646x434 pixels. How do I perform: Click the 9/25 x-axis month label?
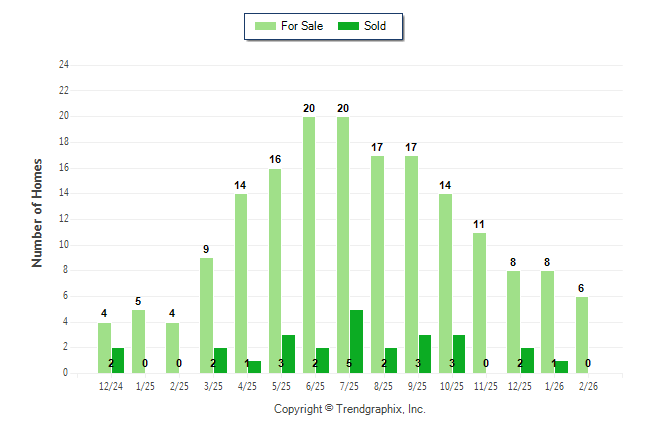418,385
